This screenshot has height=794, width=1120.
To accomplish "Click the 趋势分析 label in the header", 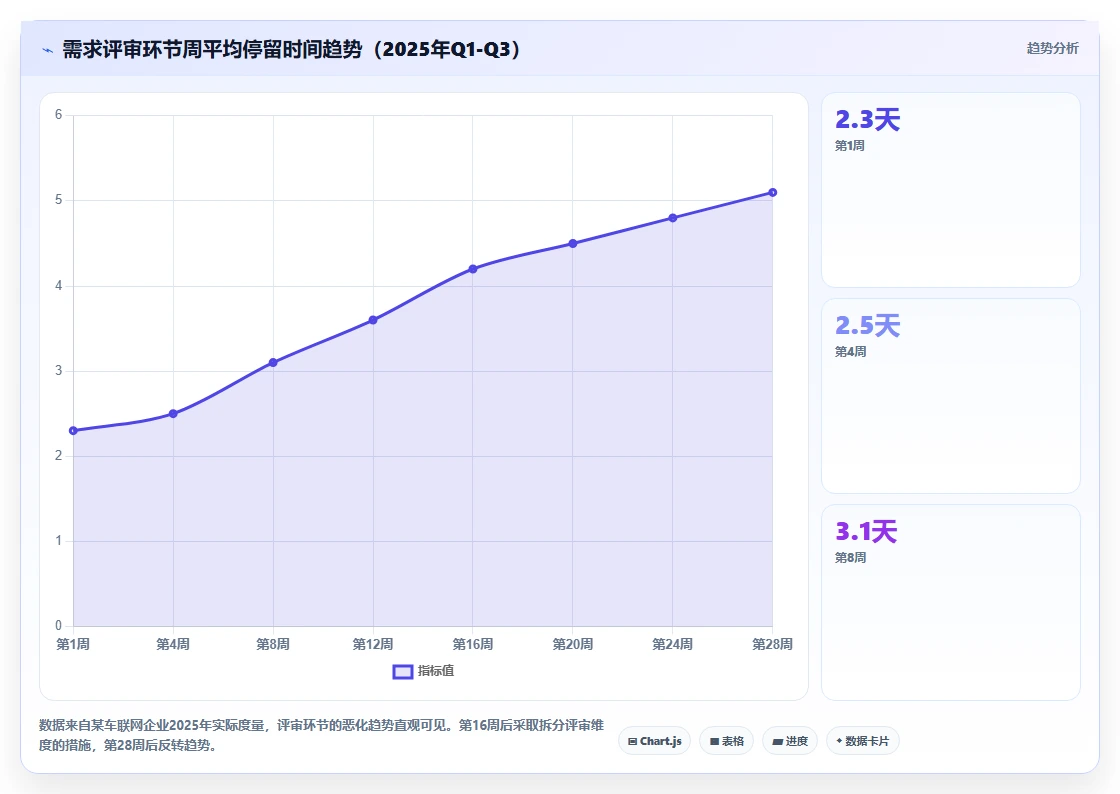I will pyautogui.click(x=1052, y=48).
